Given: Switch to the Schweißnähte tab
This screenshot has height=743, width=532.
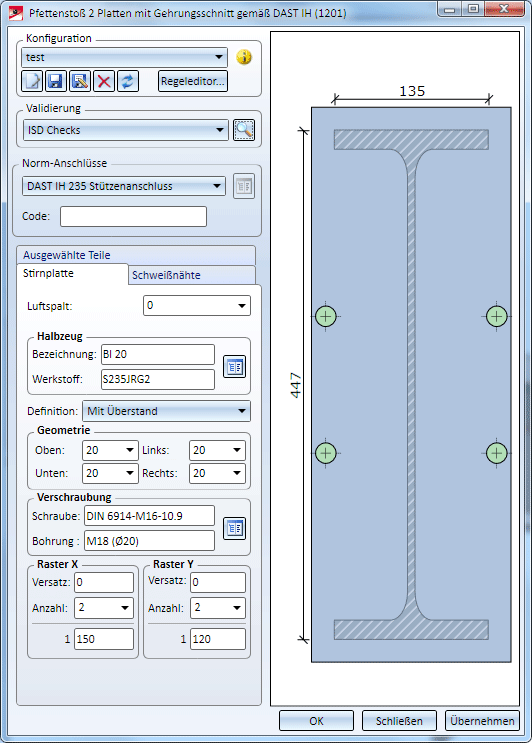Looking at the screenshot, I should point(192,275).
